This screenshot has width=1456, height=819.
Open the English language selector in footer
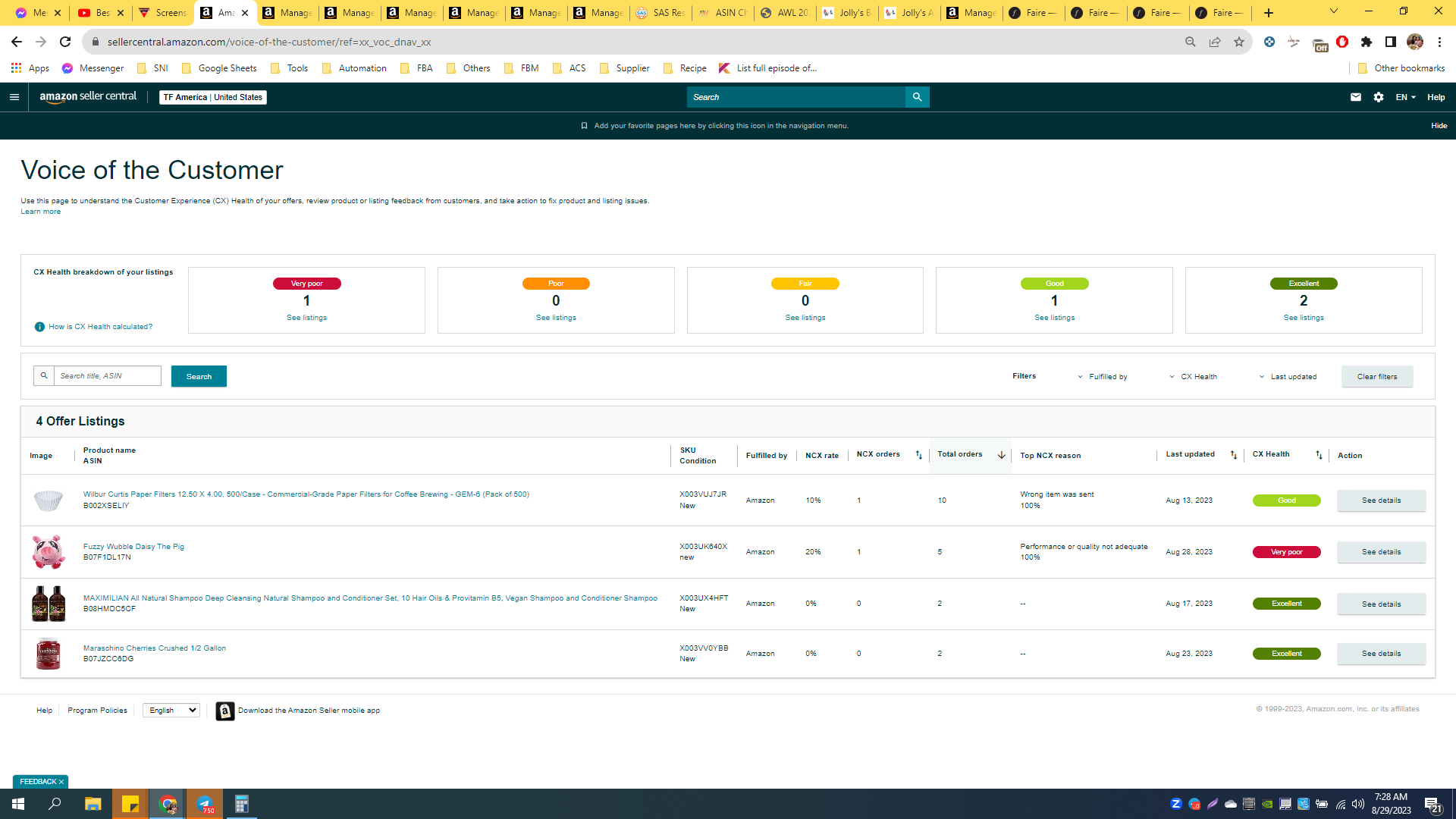[171, 711]
